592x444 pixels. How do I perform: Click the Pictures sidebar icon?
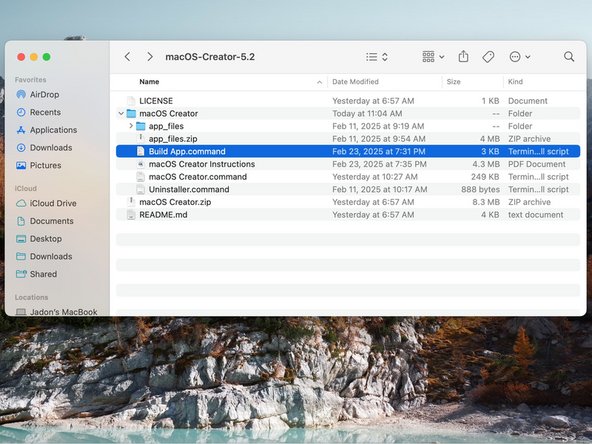(x=21, y=165)
